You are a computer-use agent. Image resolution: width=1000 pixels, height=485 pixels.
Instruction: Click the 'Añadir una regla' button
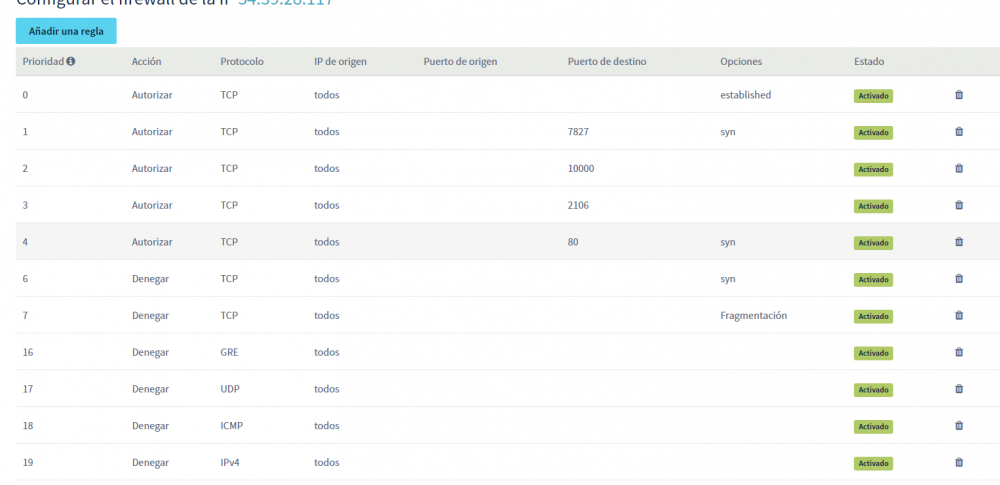tap(66, 31)
